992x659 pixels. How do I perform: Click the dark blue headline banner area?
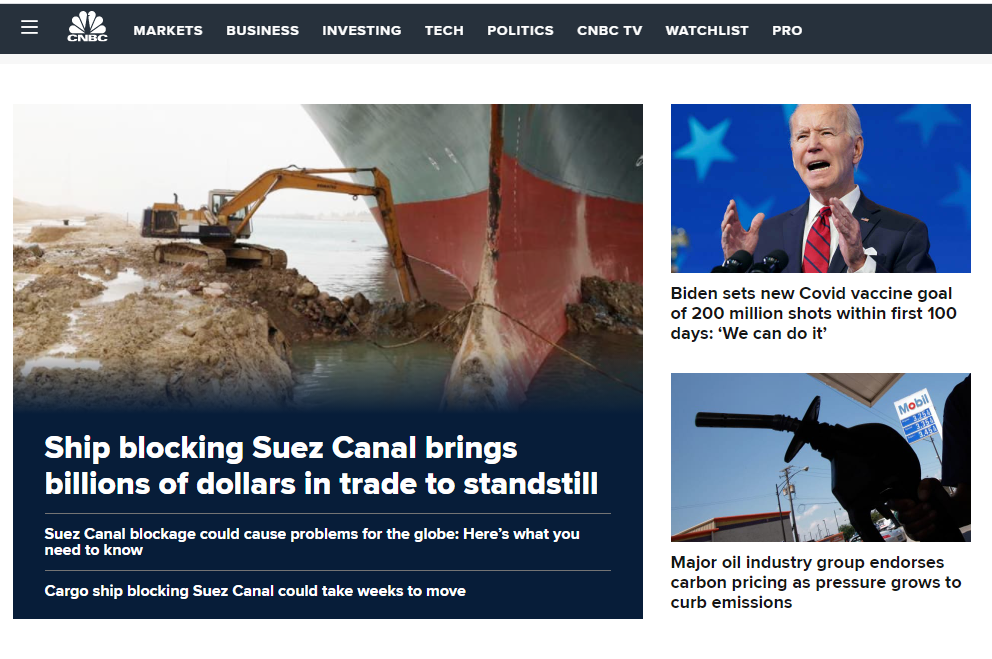[x=328, y=514]
